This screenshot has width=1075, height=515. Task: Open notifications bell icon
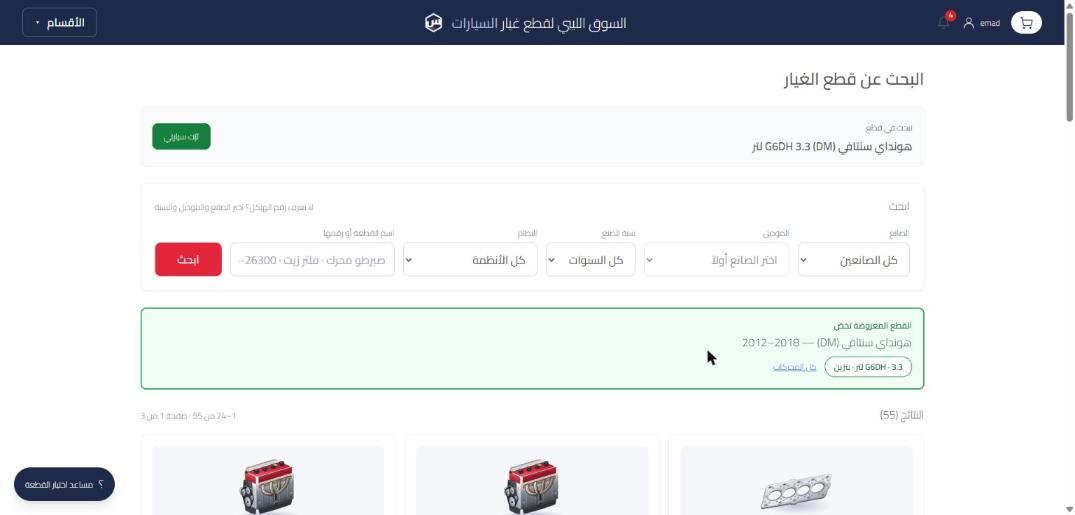pos(944,23)
